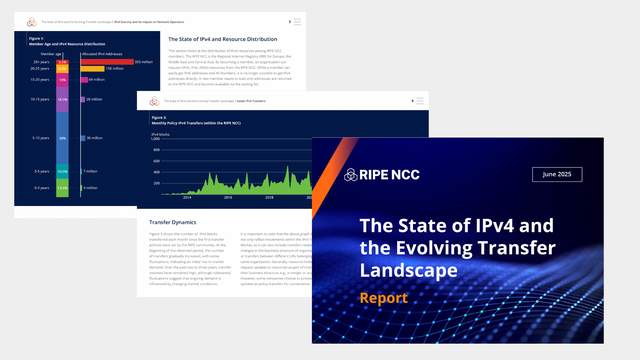This screenshot has width=640, height=360.
Task: Click the 2014 x-axis label
Action: tap(187, 198)
